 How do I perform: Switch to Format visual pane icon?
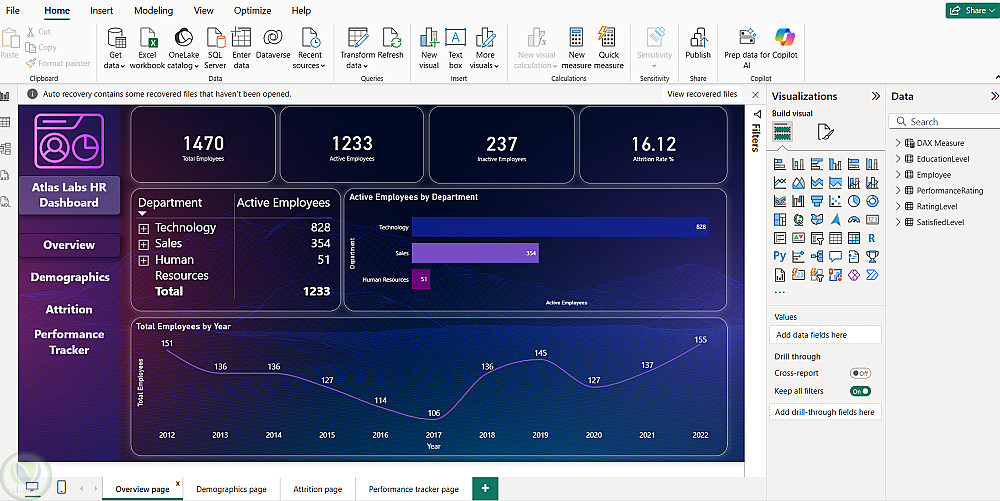825,132
